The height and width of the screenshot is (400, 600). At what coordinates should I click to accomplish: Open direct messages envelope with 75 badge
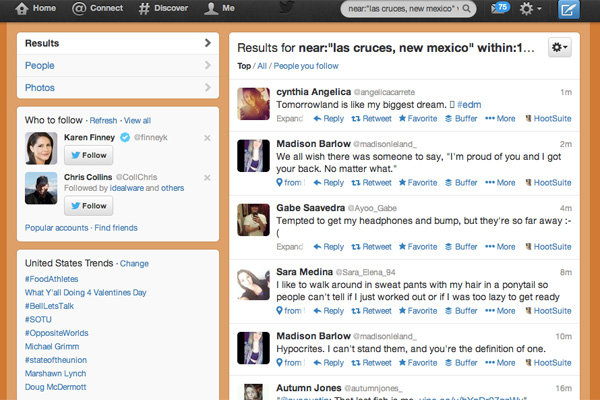501,8
